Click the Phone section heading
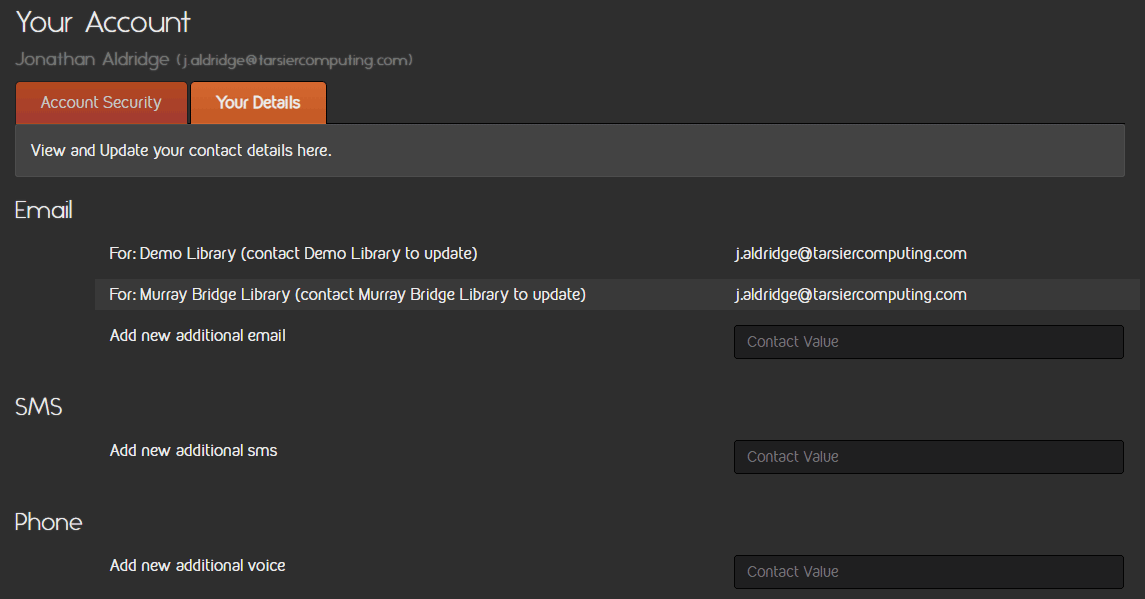Screen dimensions: 1145x599 click(48, 522)
